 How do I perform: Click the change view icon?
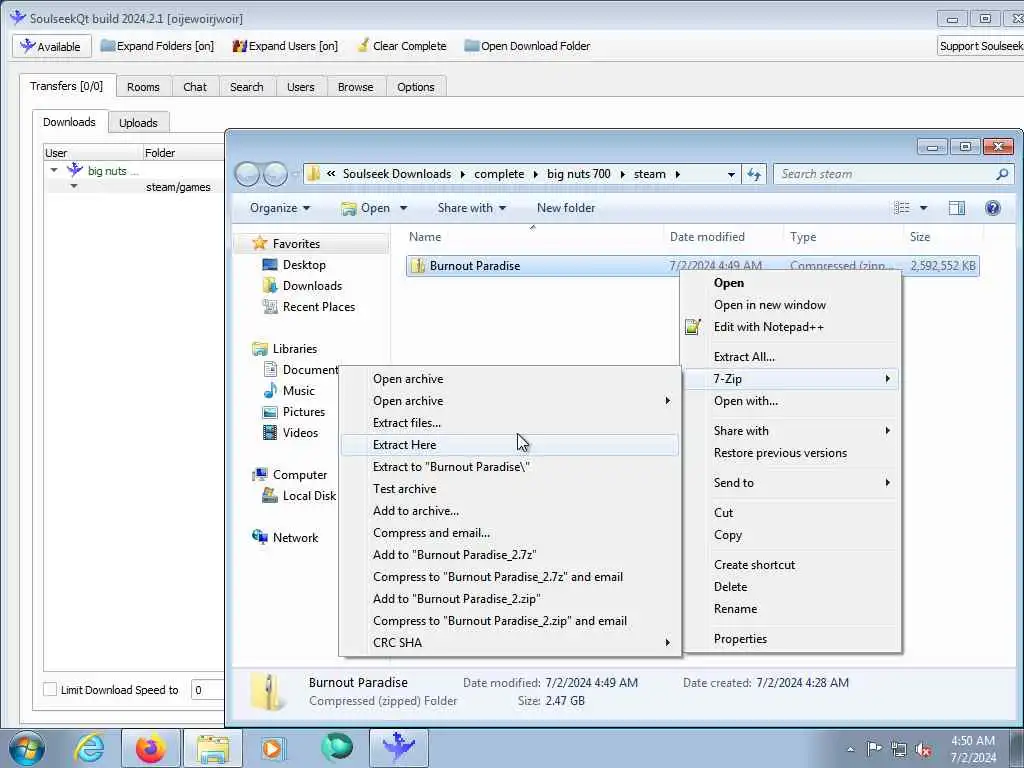(x=902, y=208)
